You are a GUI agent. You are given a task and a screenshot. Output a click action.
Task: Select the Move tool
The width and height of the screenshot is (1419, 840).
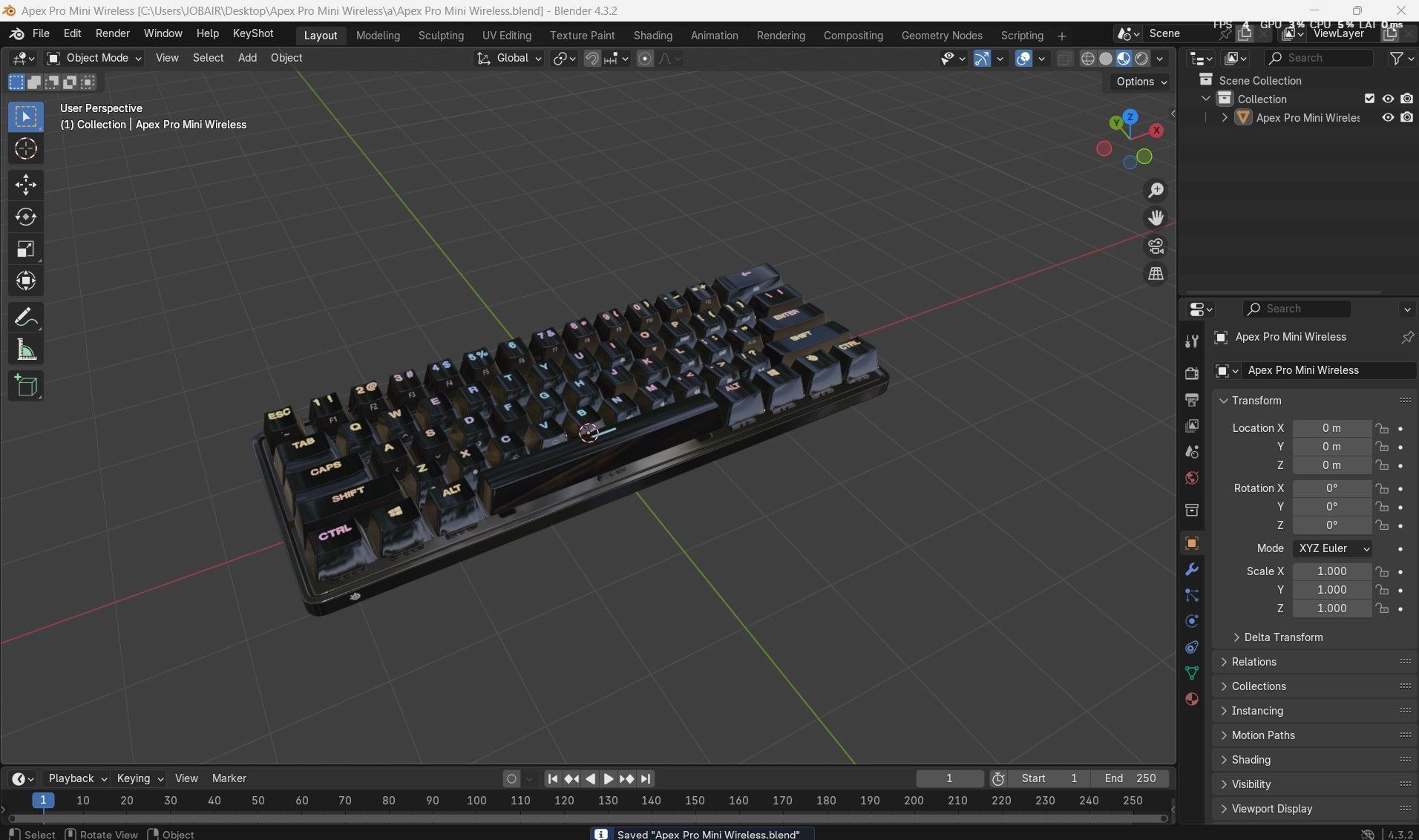[26, 185]
